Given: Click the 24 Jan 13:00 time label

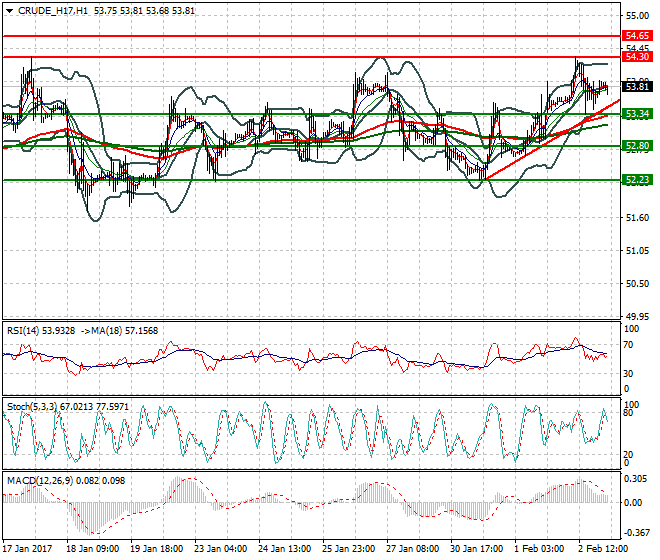Looking at the screenshot, I should click(x=285, y=549).
